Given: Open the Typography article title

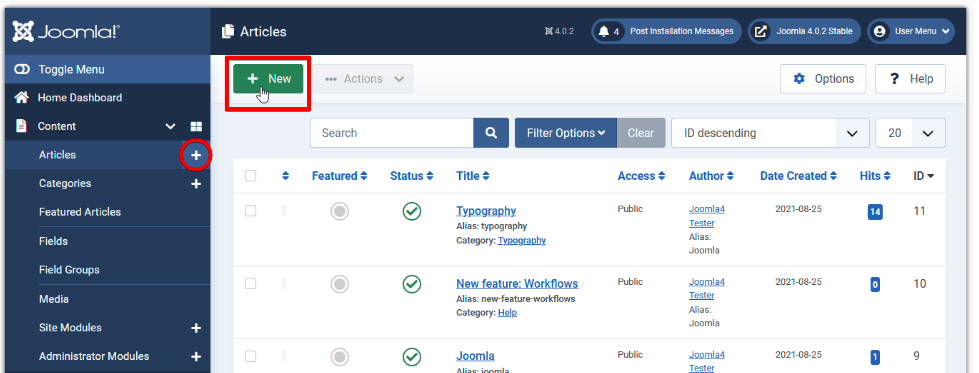Looking at the screenshot, I should [486, 211].
